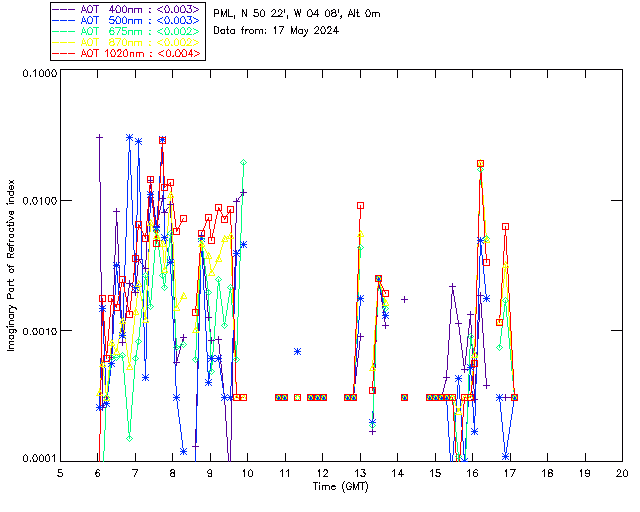
Task: Click the AOT 870nm legend entry
Action: click(x=126, y=42)
